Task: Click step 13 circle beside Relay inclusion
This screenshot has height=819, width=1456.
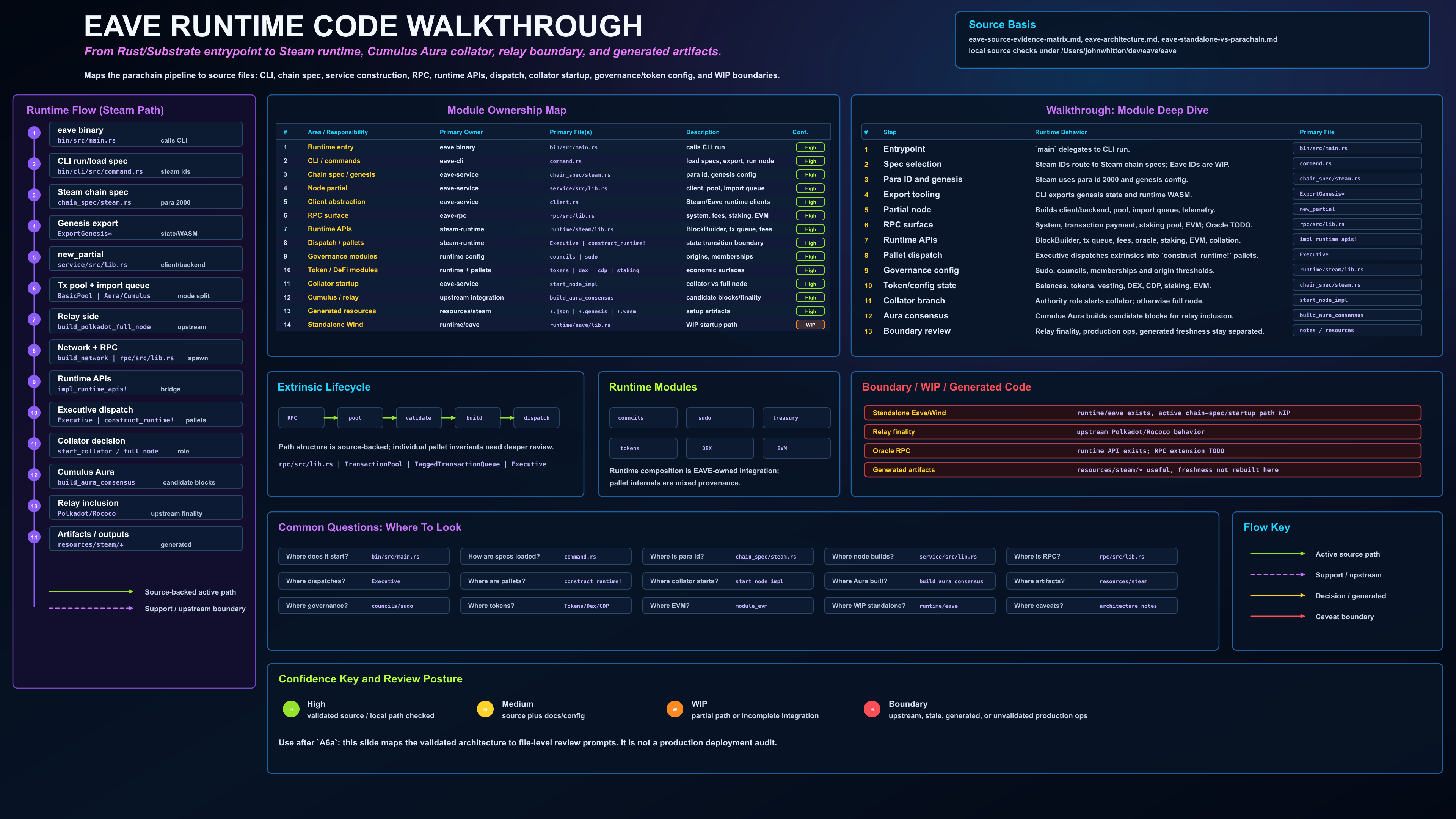Action: (x=34, y=507)
